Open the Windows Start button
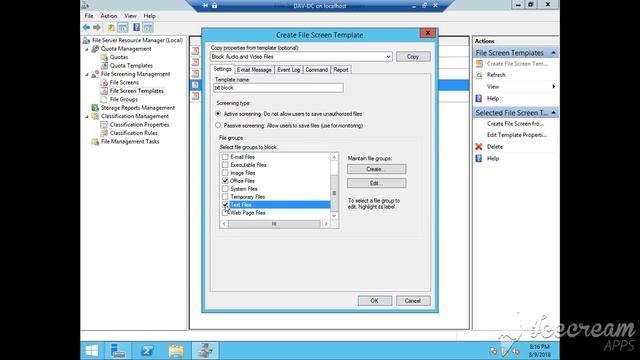Screen dimensions: 640x360 [92, 351]
